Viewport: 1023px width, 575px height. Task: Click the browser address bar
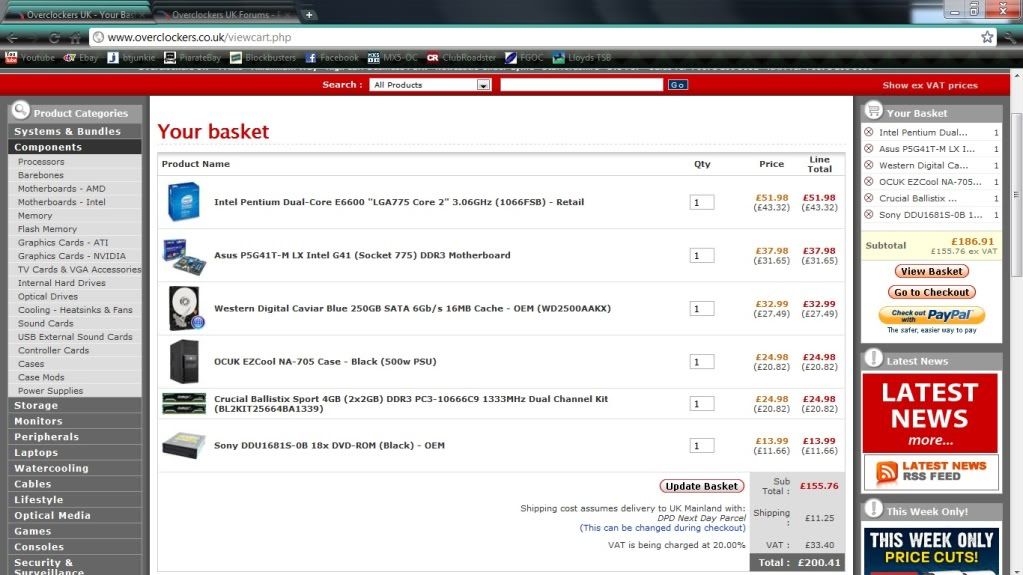tap(535, 37)
